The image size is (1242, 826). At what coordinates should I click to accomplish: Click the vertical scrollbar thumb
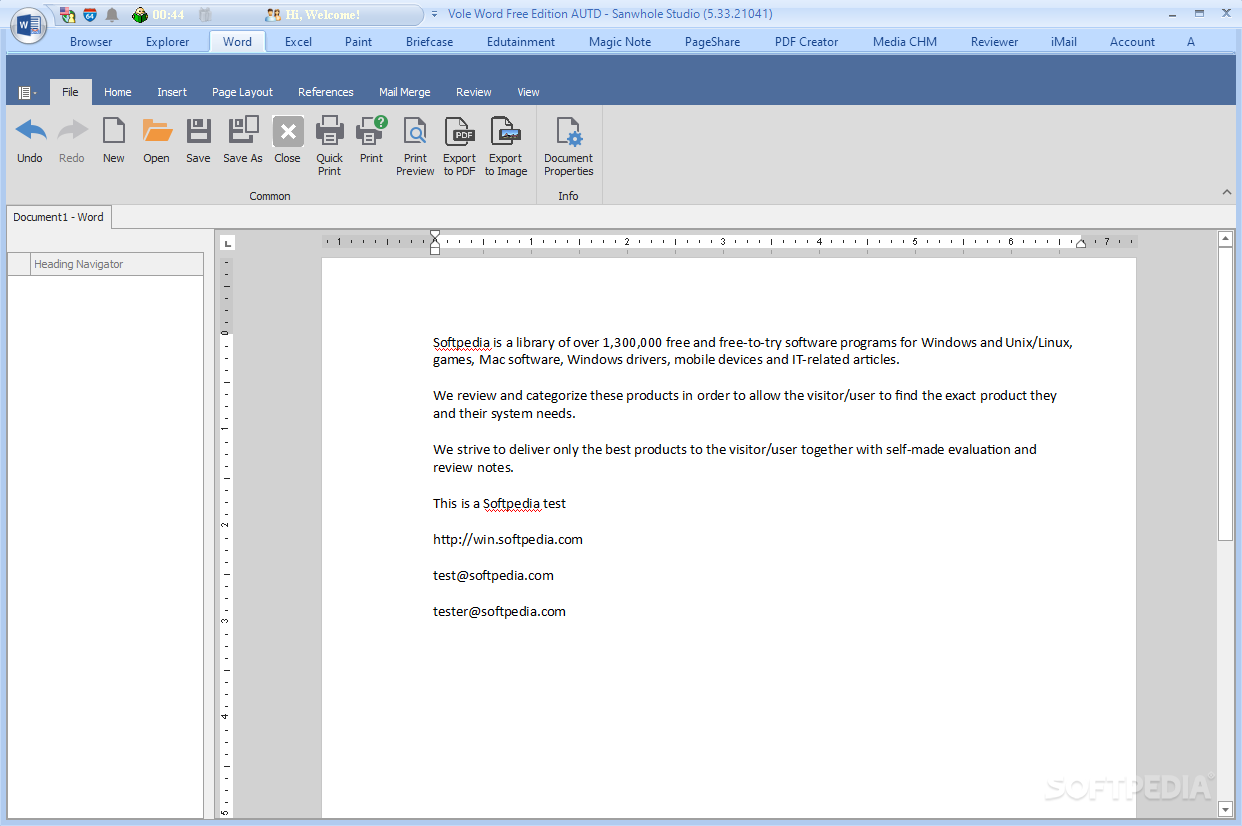1226,393
